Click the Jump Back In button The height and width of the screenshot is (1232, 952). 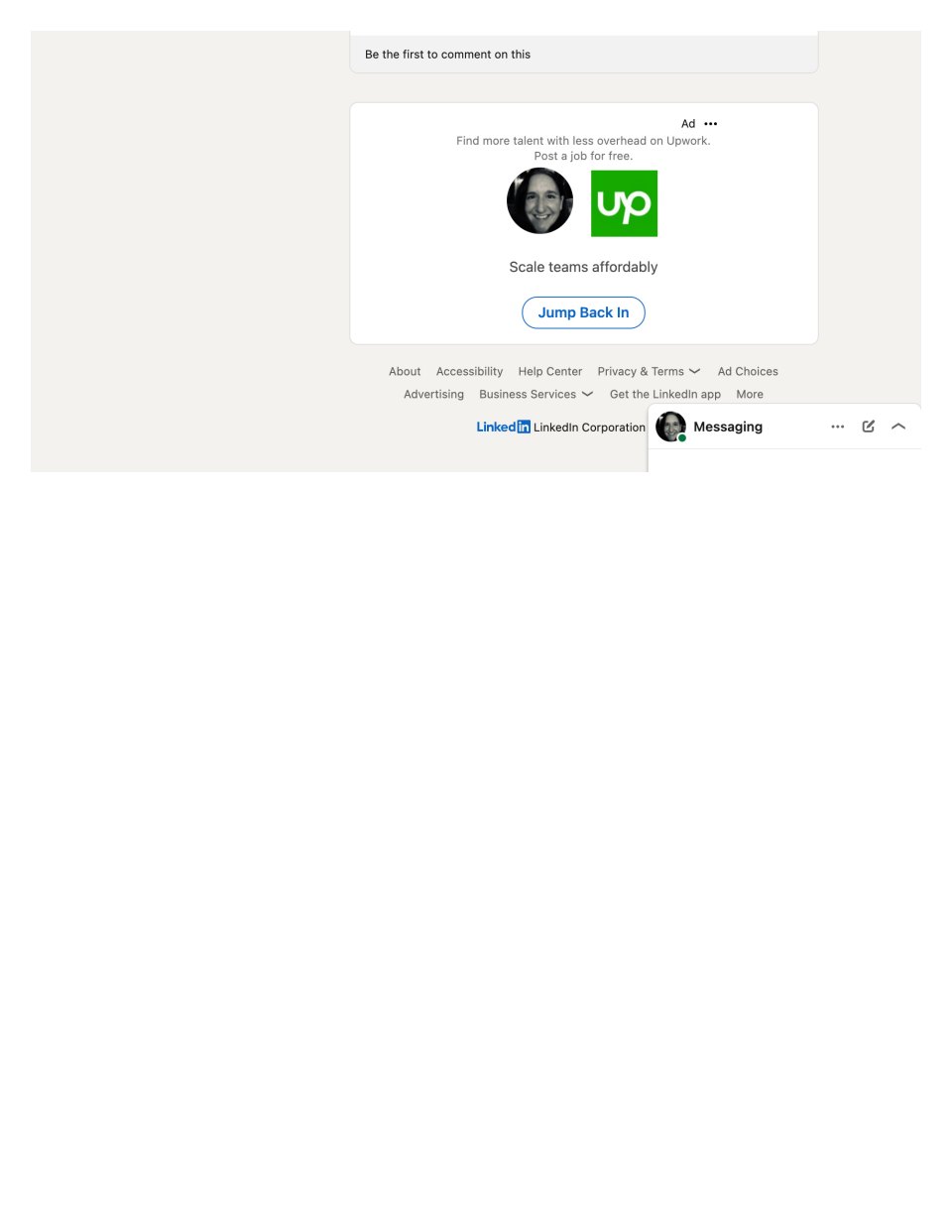(x=583, y=312)
